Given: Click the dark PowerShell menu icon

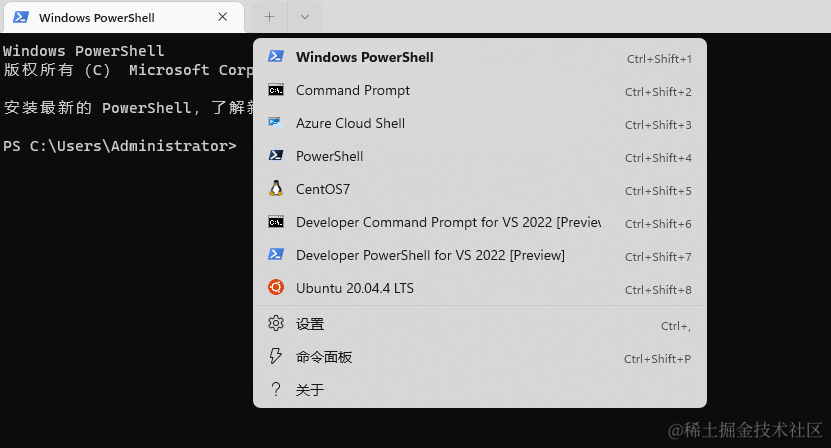Looking at the screenshot, I should click(276, 155).
